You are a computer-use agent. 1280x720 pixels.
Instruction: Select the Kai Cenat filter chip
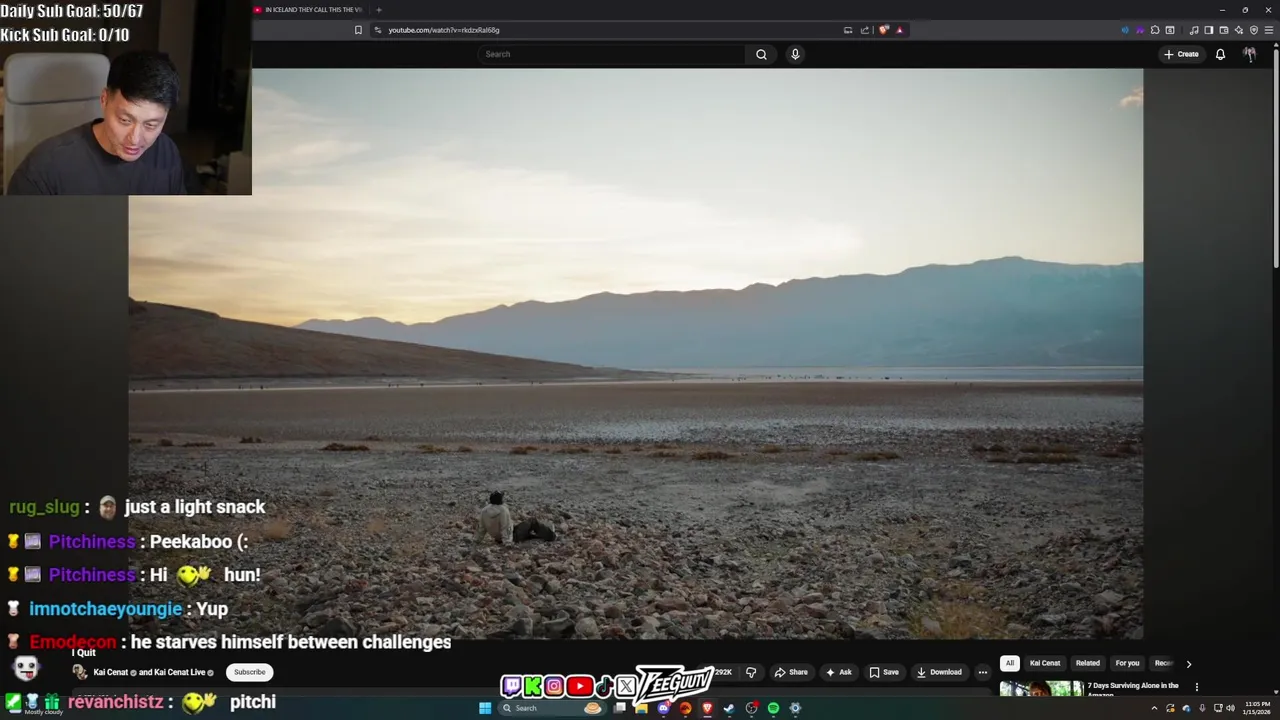pyautogui.click(x=1045, y=663)
